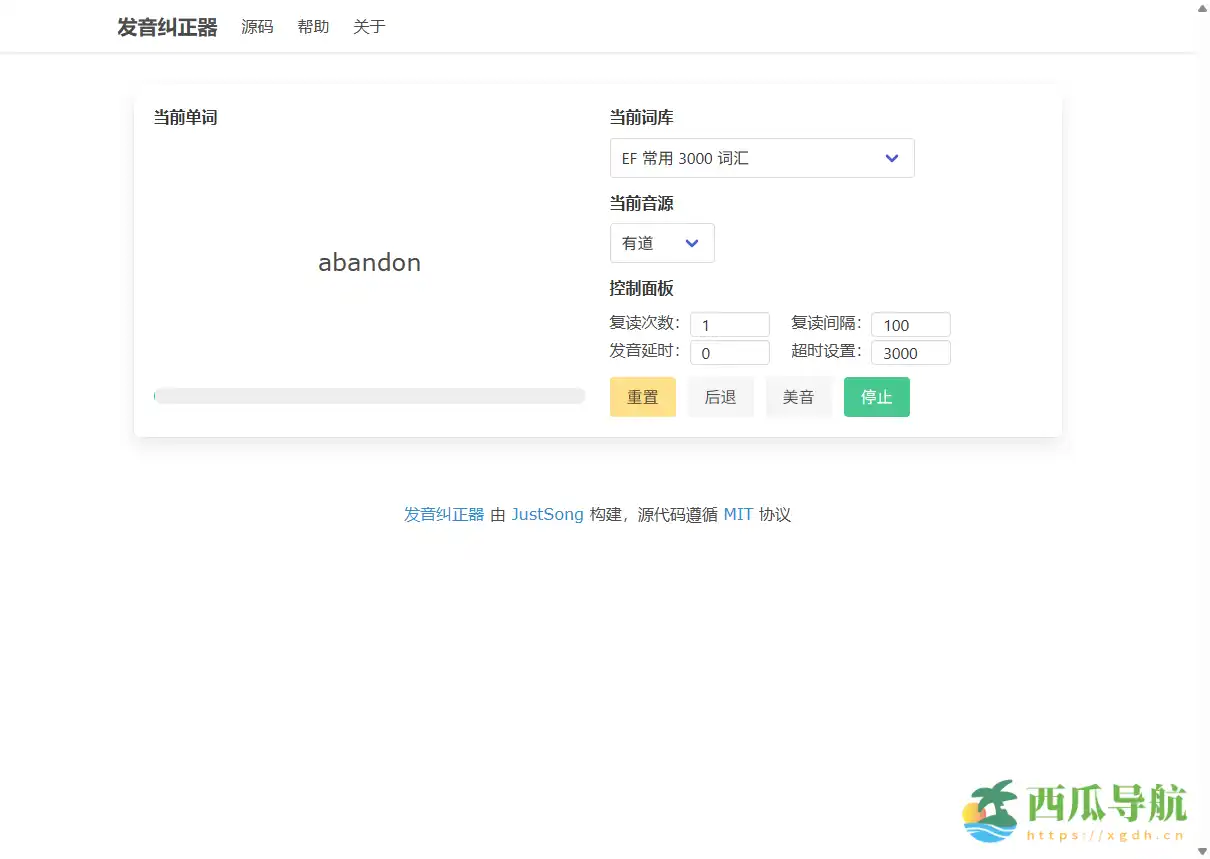Edit the 超时设置 value of 3000
The height and width of the screenshot is (859, 1210).
click(910, 352)
